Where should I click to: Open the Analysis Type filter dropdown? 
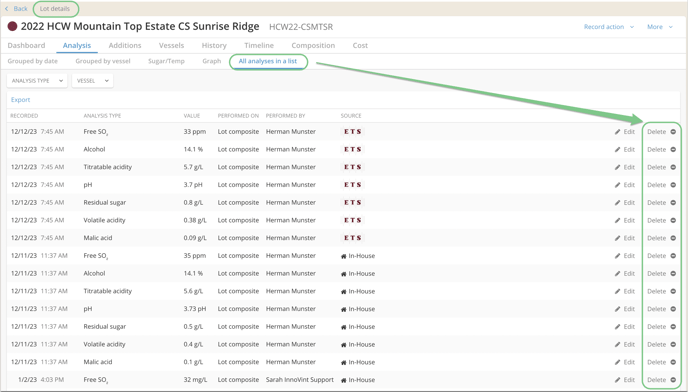coord(37,81)
